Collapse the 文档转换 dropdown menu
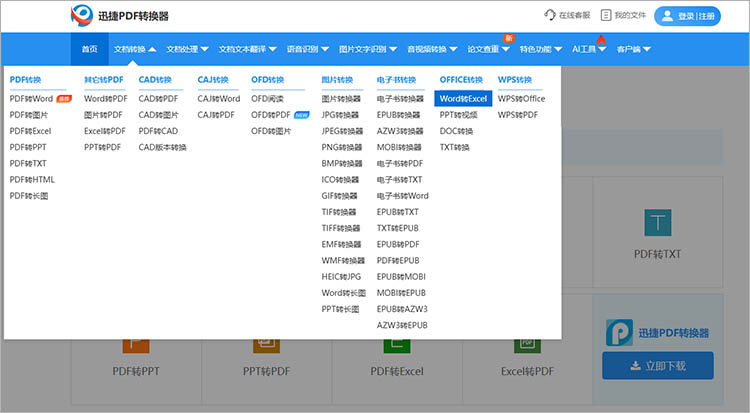 pyautogui.click(x=135, y=49)
